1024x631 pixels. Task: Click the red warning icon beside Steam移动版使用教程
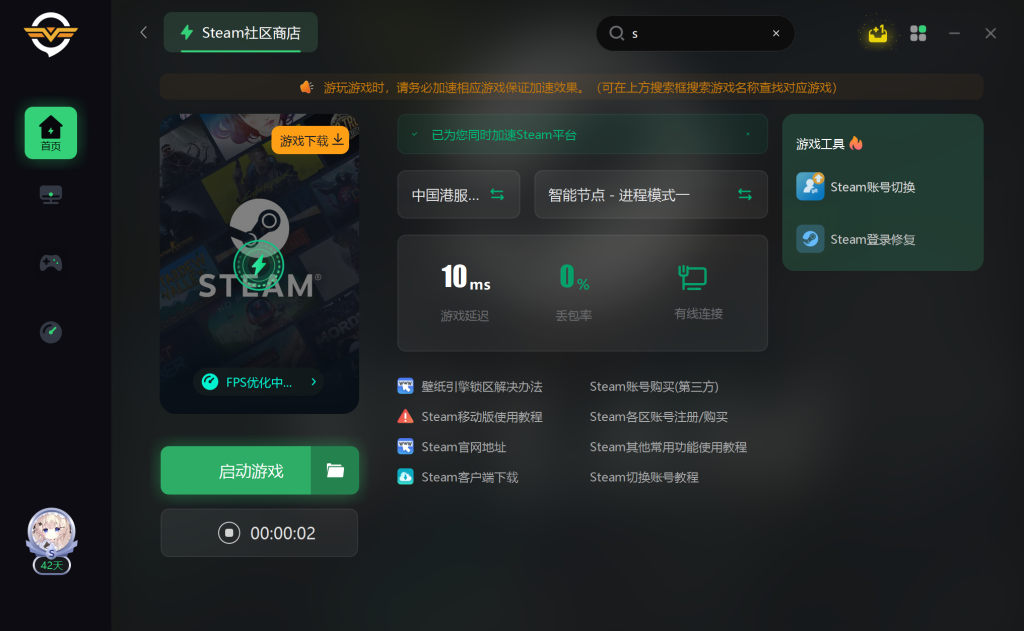406,416
